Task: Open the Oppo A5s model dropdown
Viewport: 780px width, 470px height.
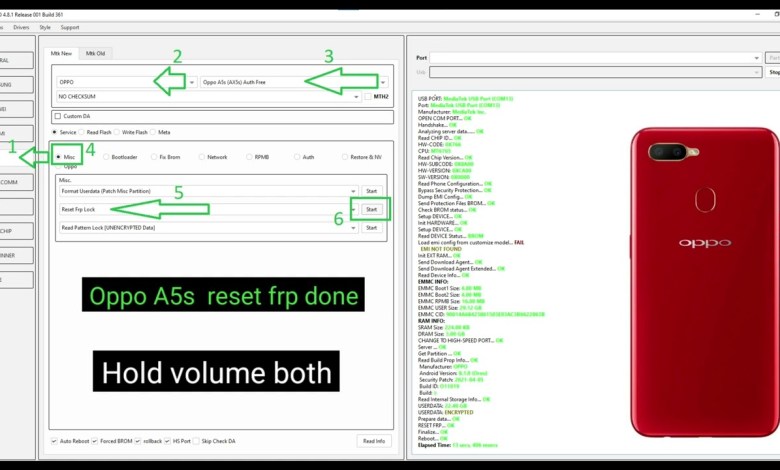Action: (383, 82)
